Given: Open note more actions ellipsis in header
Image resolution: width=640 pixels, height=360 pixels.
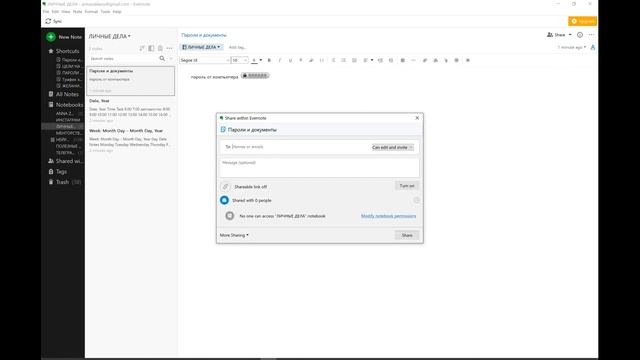Looking at the screenshot, I should coord(591,35).
